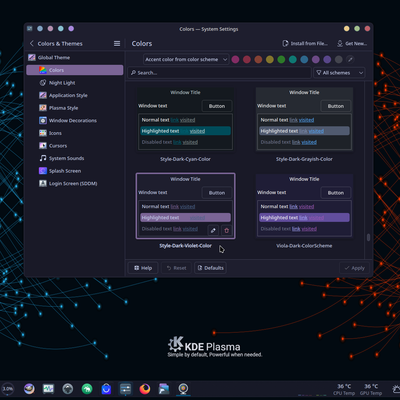Choose the gray accent color
This screenshot has width=400, height=400.
(339, 59)
